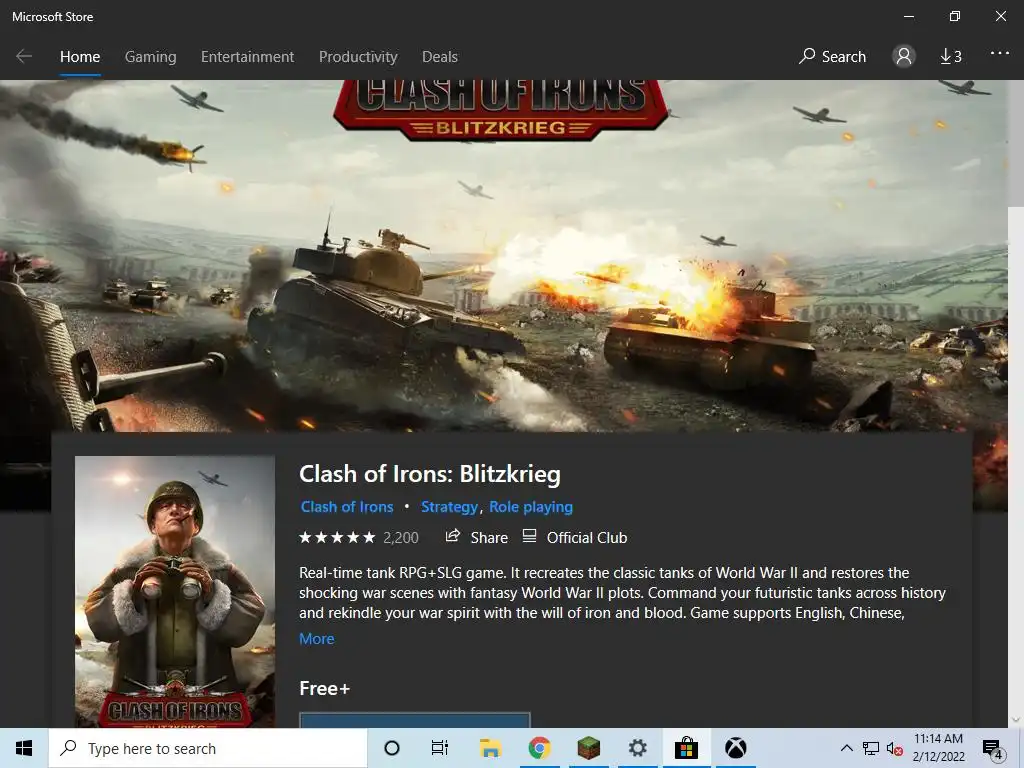This screenshot has height=768, width=1024.
Task: Click the share arrow icon
Action: coord(453,536)
